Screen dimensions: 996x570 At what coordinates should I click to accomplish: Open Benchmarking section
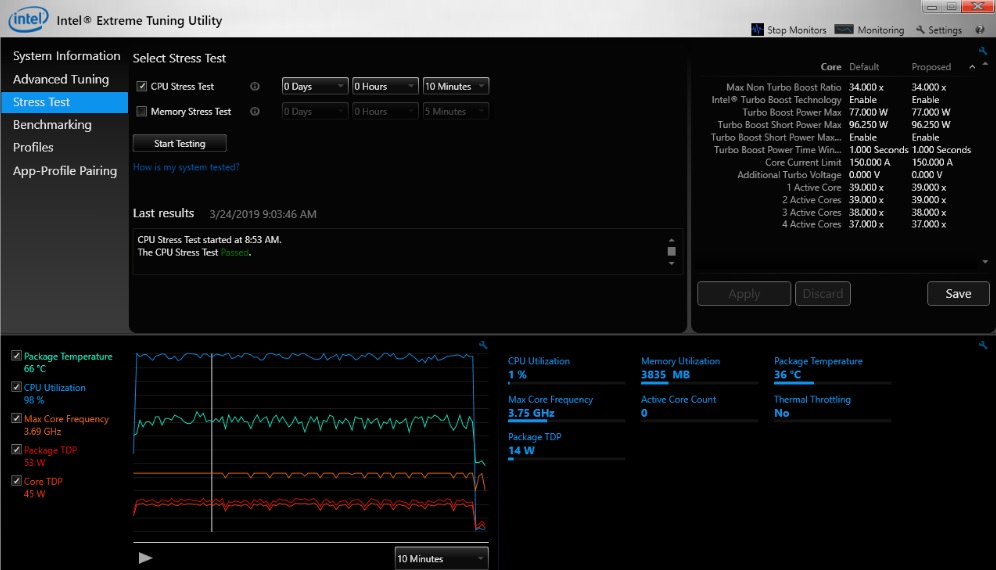click(52, 125)
